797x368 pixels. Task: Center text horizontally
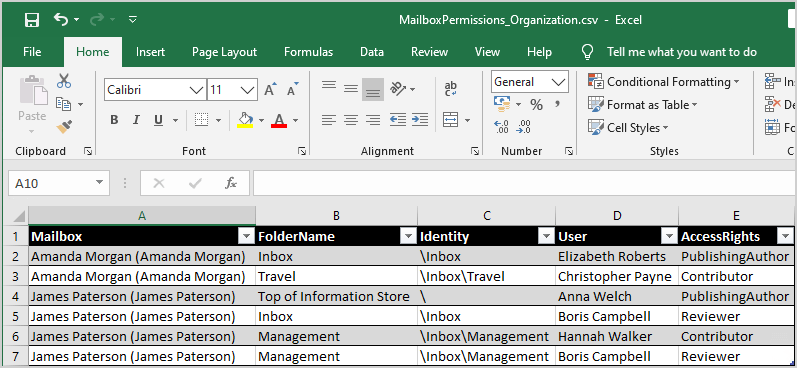coord(351,120)
